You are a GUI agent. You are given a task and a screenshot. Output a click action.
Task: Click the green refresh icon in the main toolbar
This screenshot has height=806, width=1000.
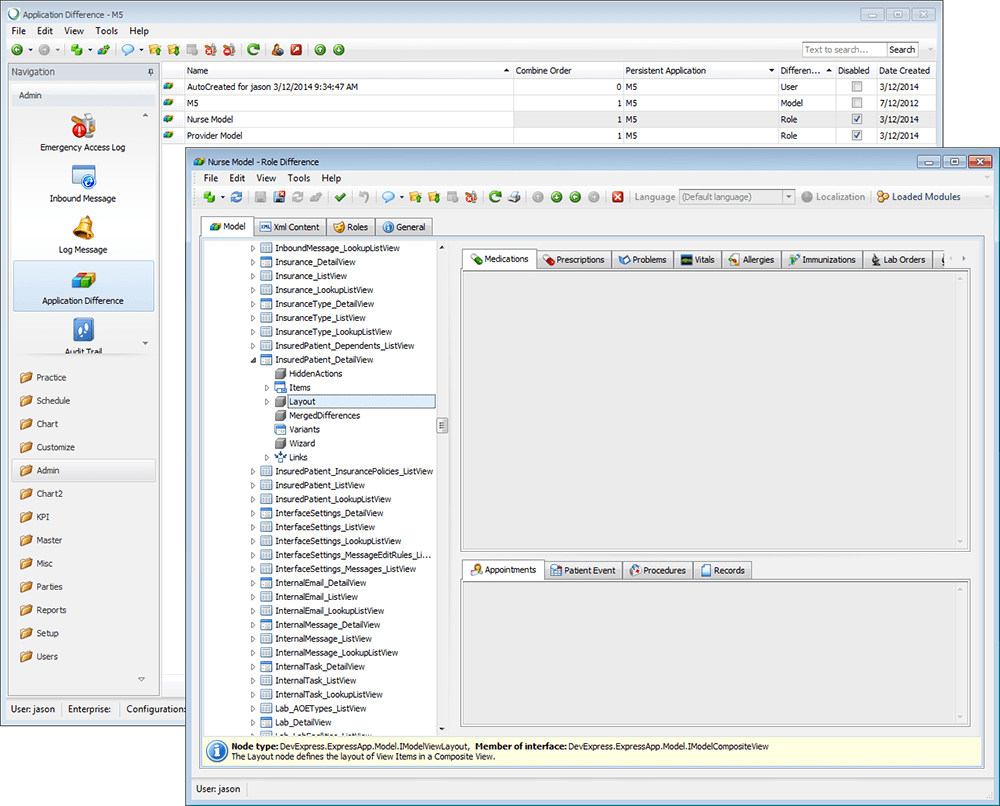tap(254, 49)
